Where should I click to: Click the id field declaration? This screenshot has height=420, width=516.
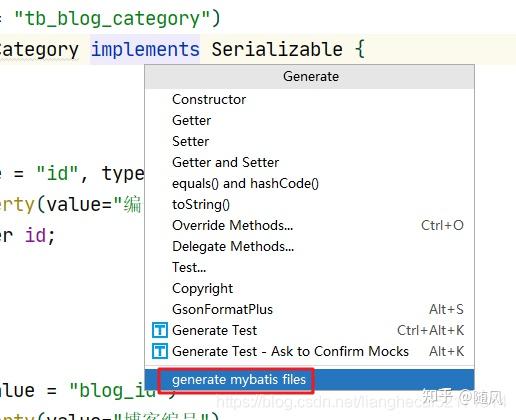(x=39, y=235)
